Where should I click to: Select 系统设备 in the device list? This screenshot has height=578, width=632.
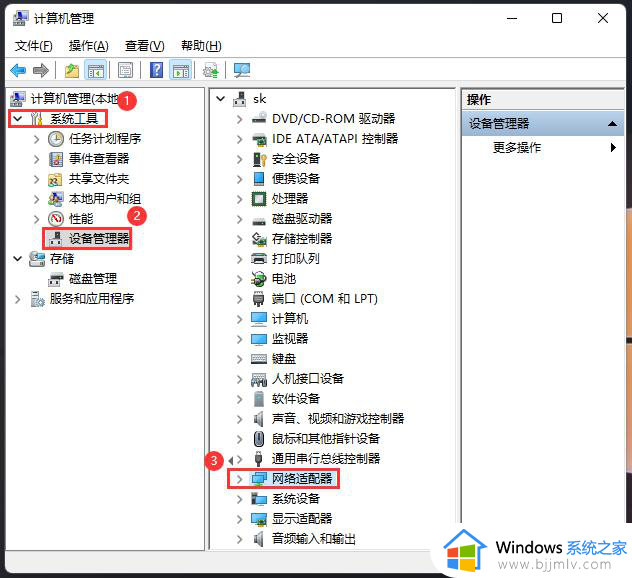point(296,499)
